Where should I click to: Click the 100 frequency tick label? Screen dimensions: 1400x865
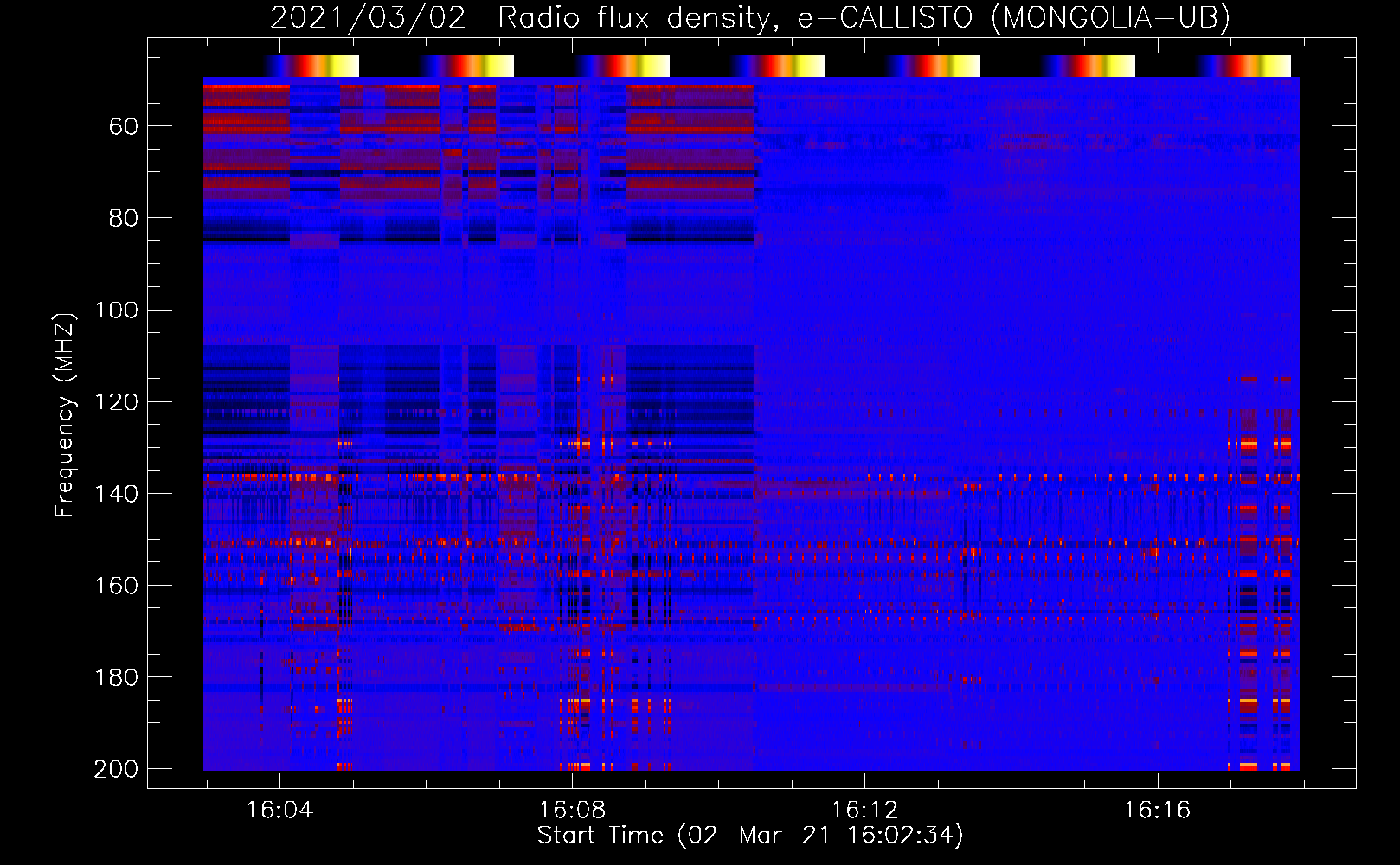pyautogui.click(x=116, y=311)
